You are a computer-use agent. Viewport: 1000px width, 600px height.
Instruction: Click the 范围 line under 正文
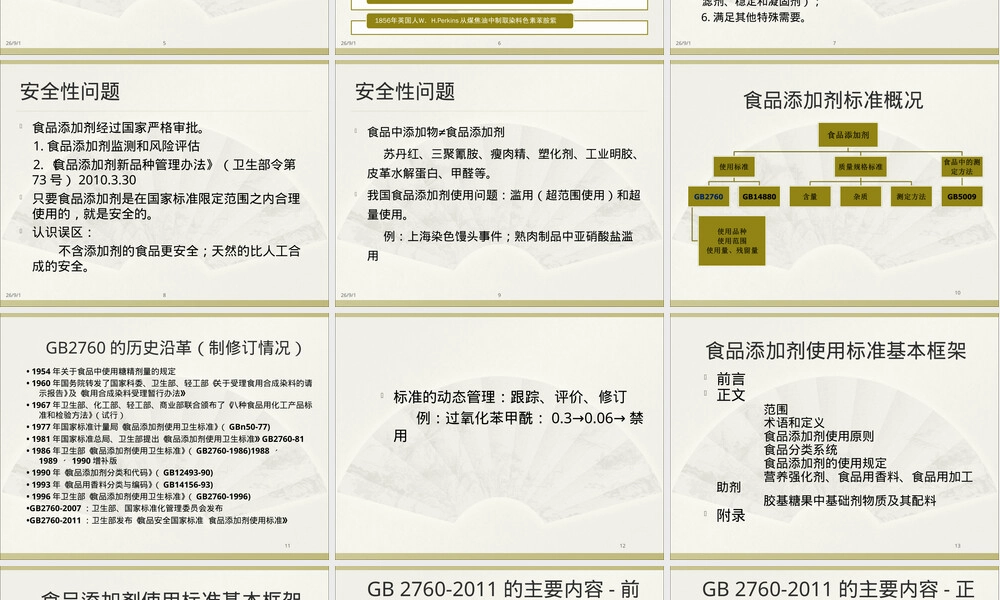776,409
